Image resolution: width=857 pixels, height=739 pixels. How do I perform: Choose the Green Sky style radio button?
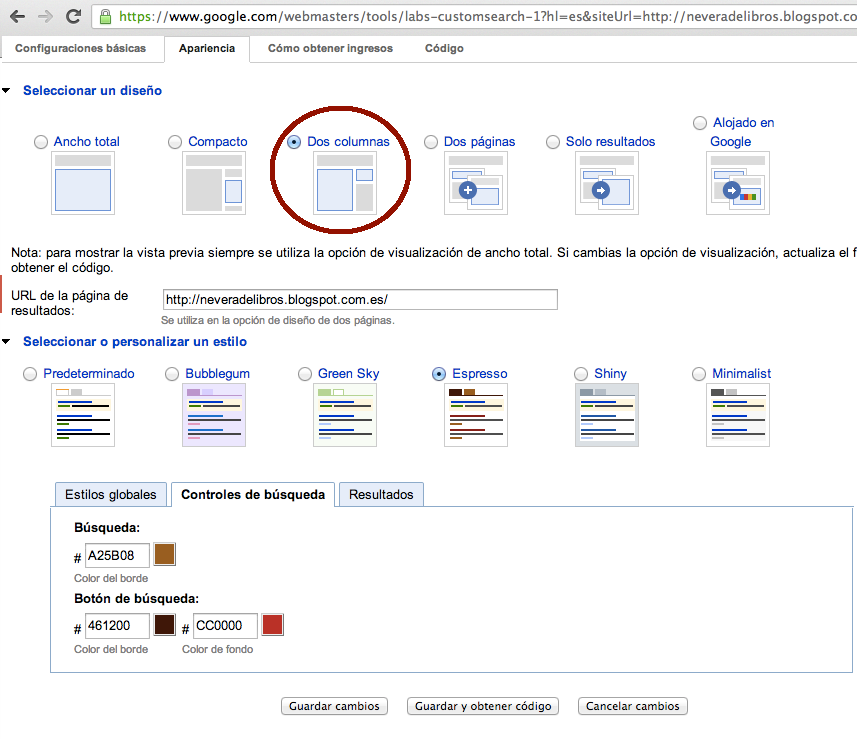coord(305,374)
